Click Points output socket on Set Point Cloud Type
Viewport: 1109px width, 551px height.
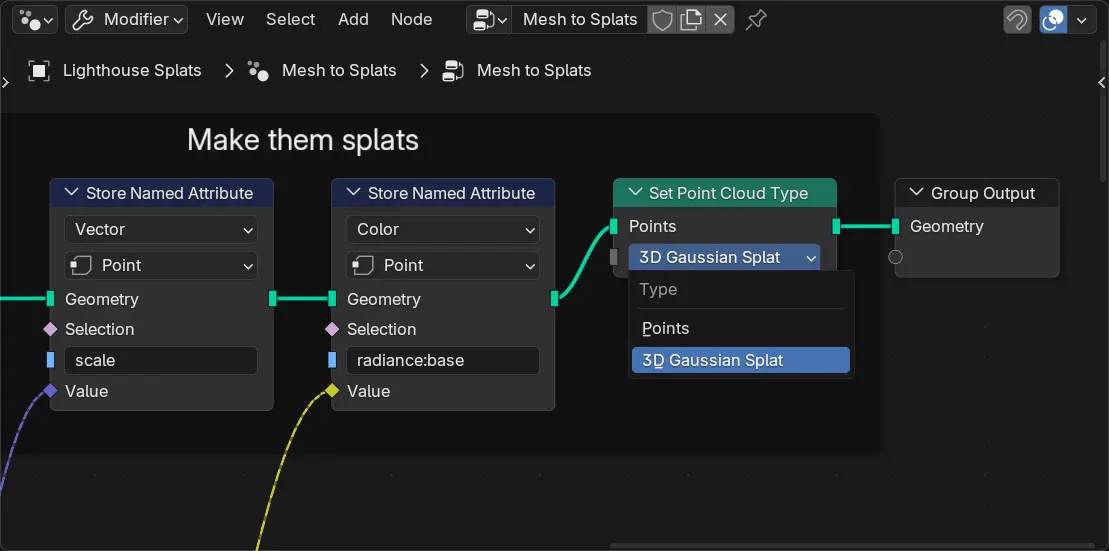point(837,226)
